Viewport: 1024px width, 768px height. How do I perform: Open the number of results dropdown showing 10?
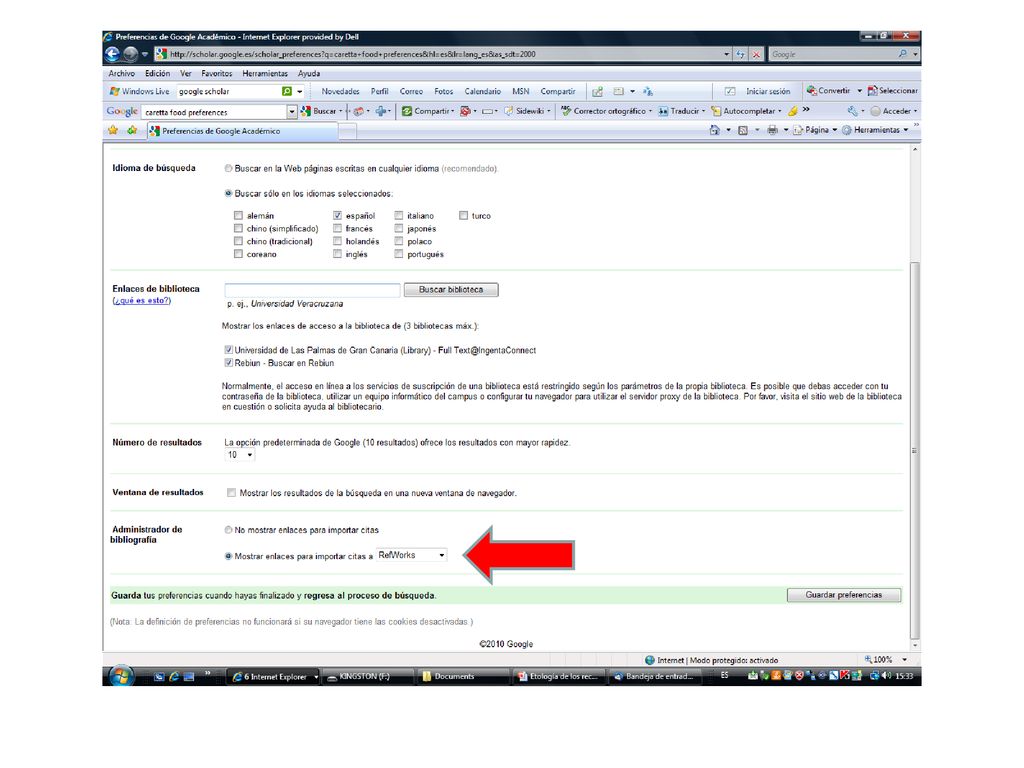coord(240,455)
